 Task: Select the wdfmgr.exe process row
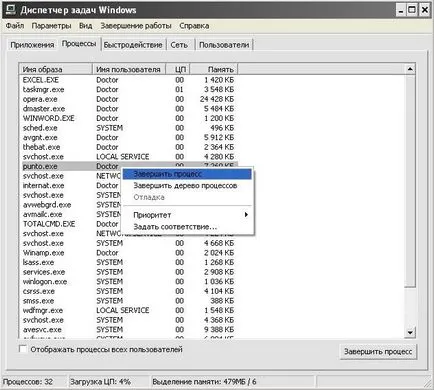click(128, 311)
